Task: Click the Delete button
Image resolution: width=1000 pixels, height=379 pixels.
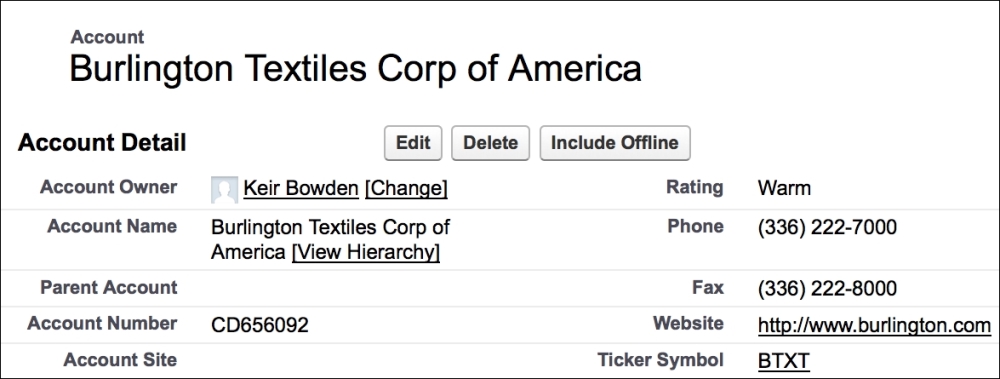Action: coord(490,143)
